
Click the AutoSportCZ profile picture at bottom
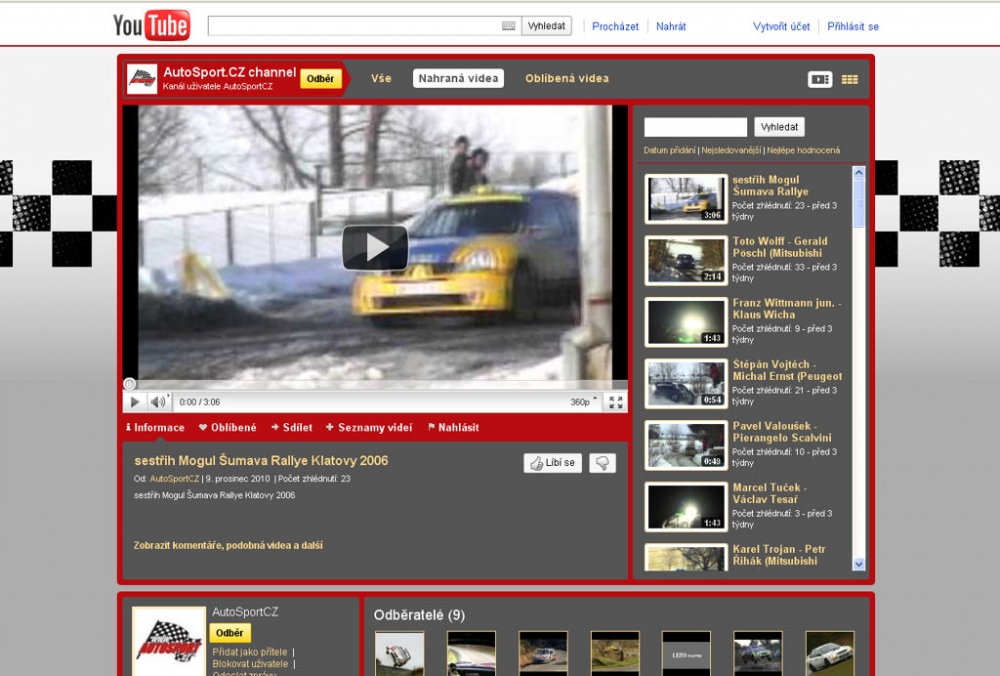(x=169, y=641)
